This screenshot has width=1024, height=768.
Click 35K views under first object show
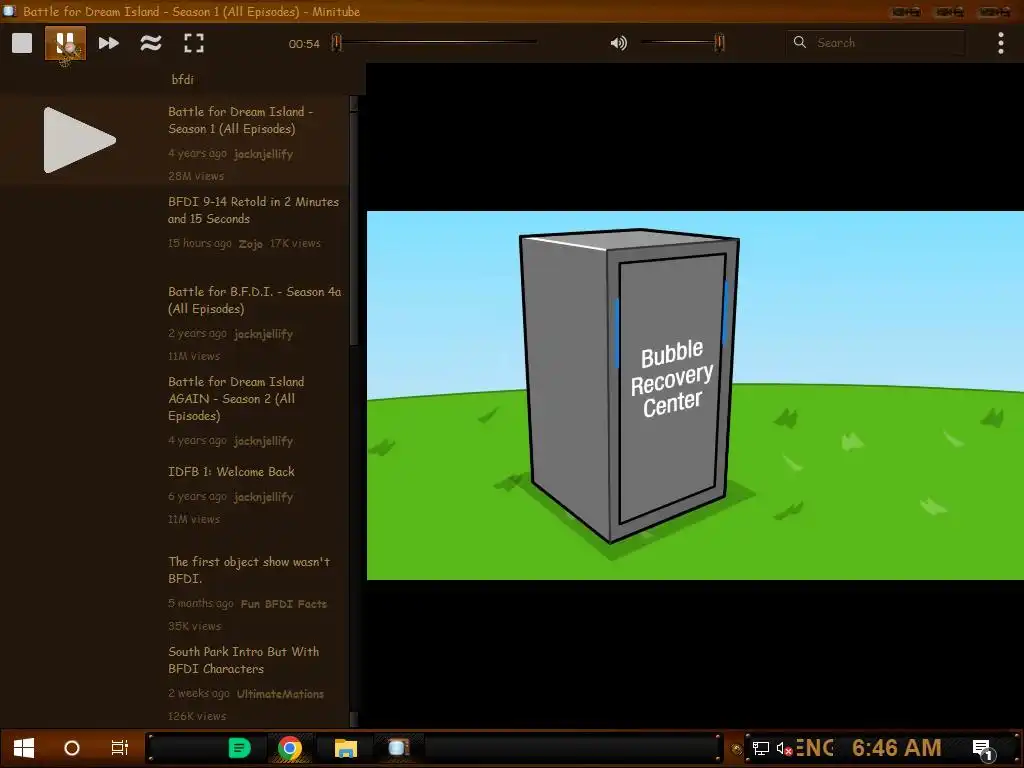(x=195, y=626)
